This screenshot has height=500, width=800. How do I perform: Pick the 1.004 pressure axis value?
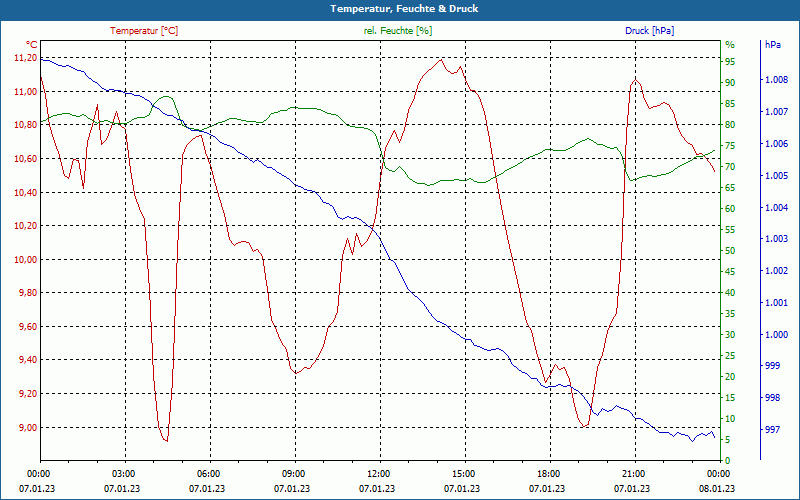777,208
